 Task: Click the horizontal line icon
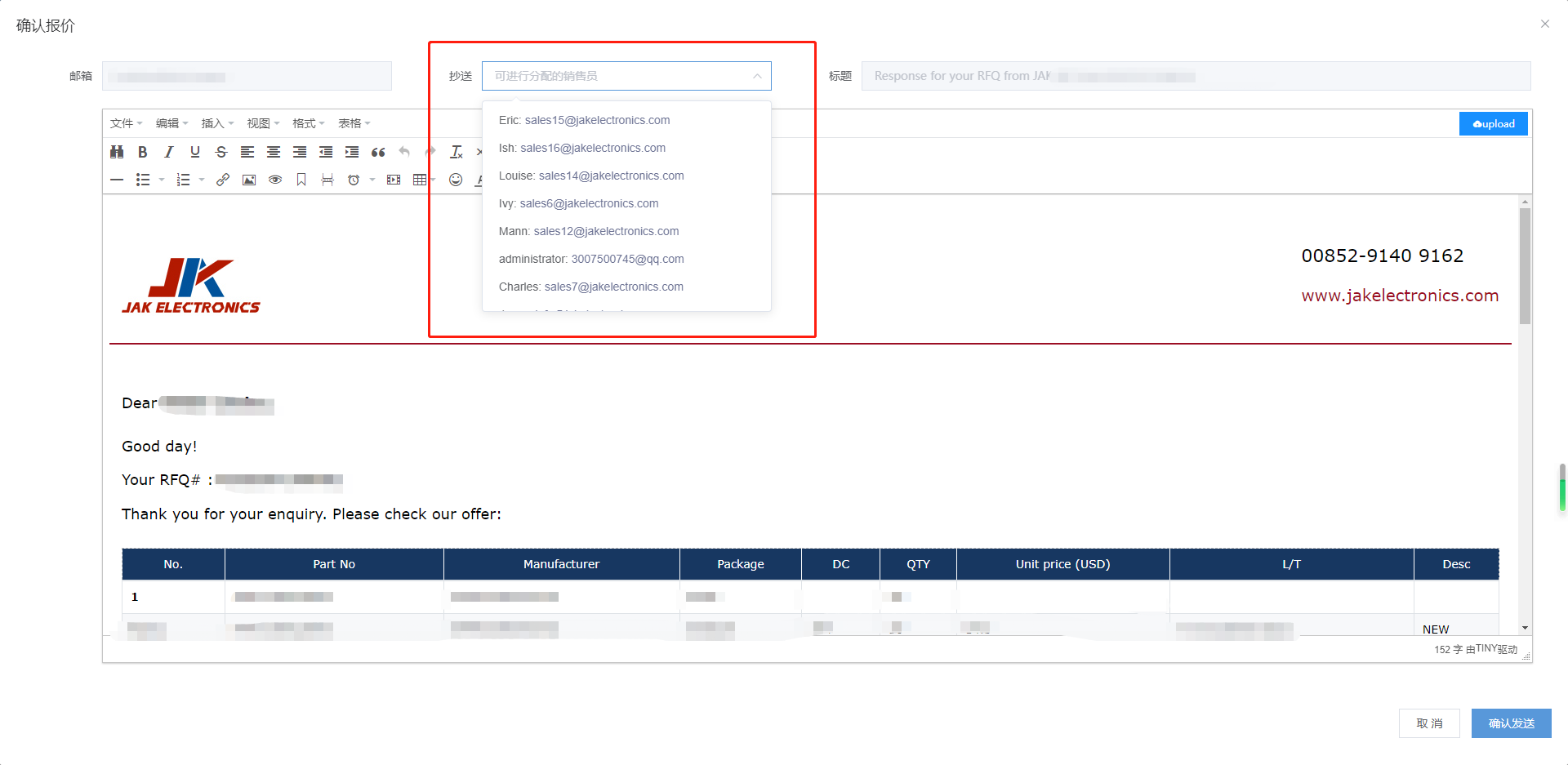[117, 180]
